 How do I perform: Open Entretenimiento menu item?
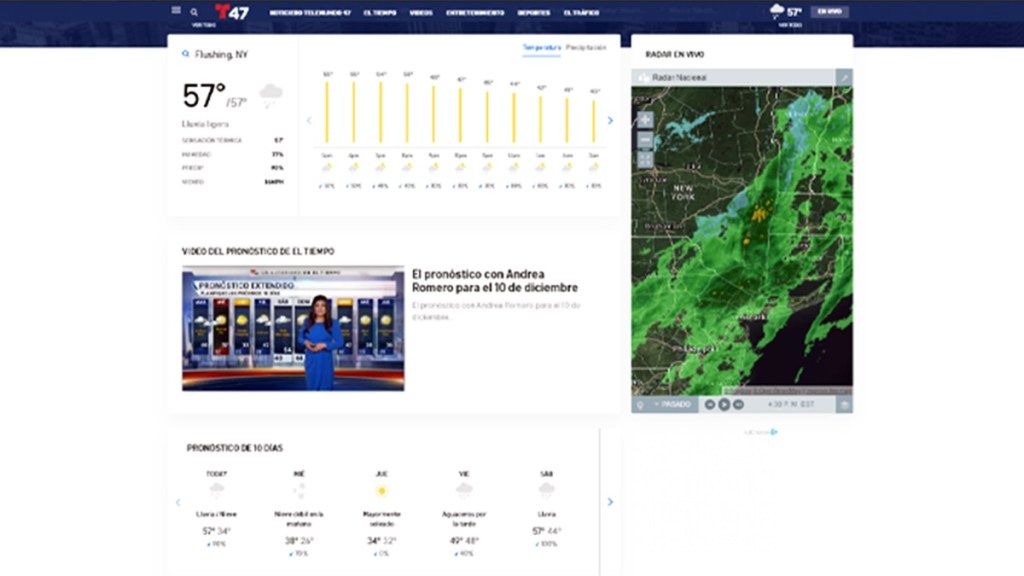475,12
